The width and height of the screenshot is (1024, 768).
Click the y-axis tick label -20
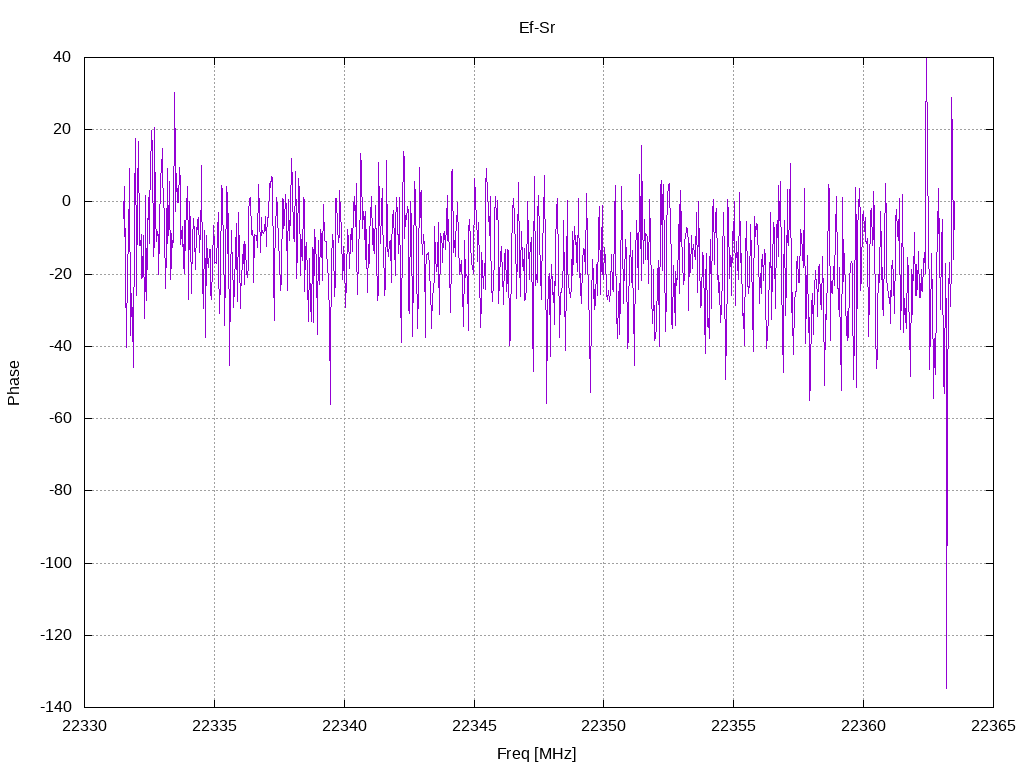click(60, 274)
